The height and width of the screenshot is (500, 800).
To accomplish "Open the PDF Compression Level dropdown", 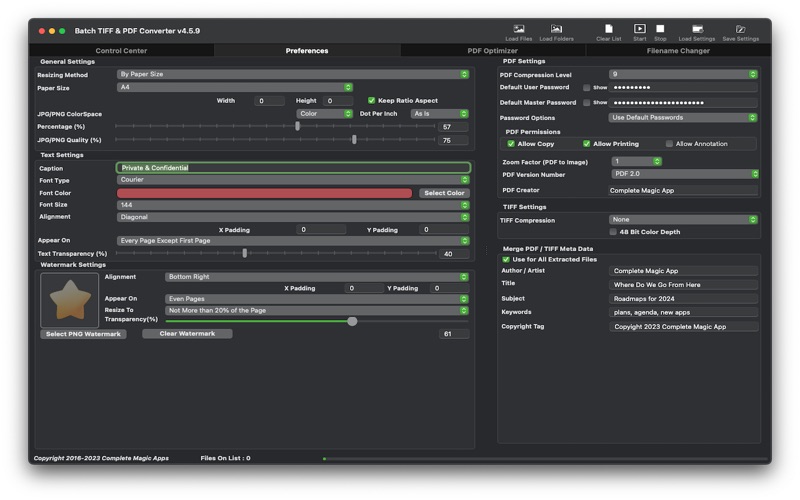I will 683,74.
